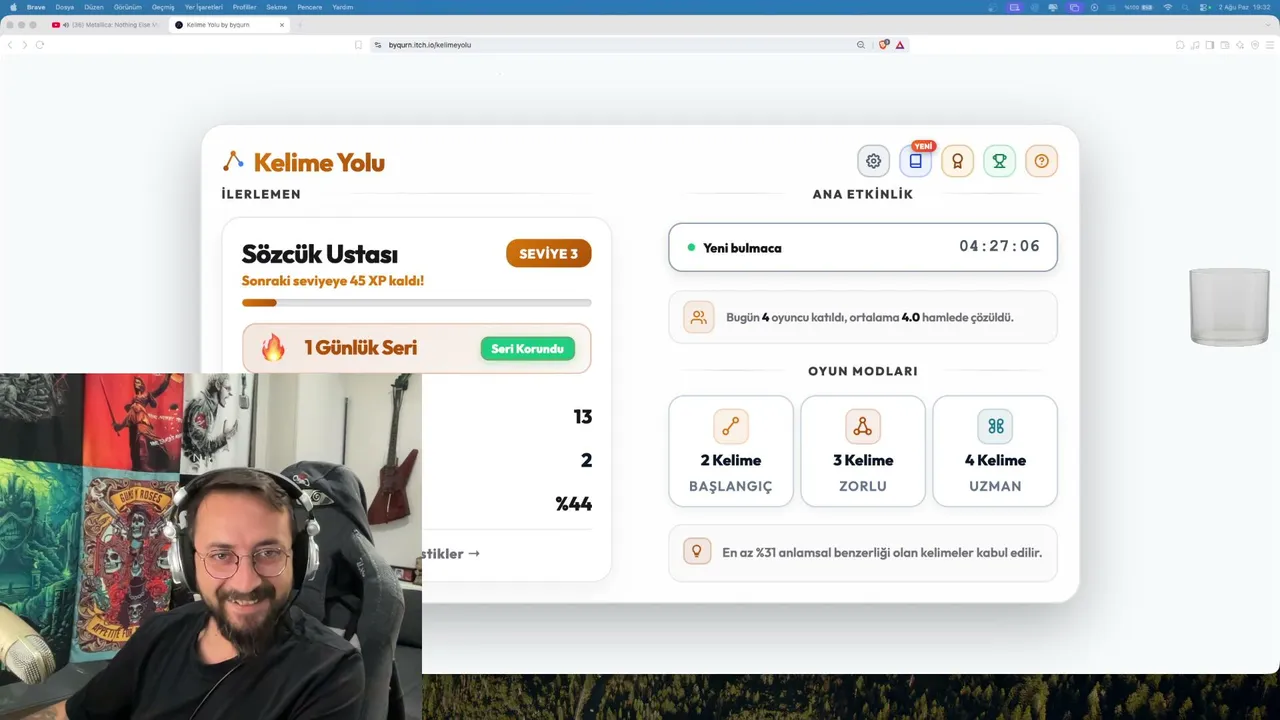This screenshot has width=1280, height=720.
Task: Click the zoom magnifier in address bar
Action: click(x=861, y=45)
